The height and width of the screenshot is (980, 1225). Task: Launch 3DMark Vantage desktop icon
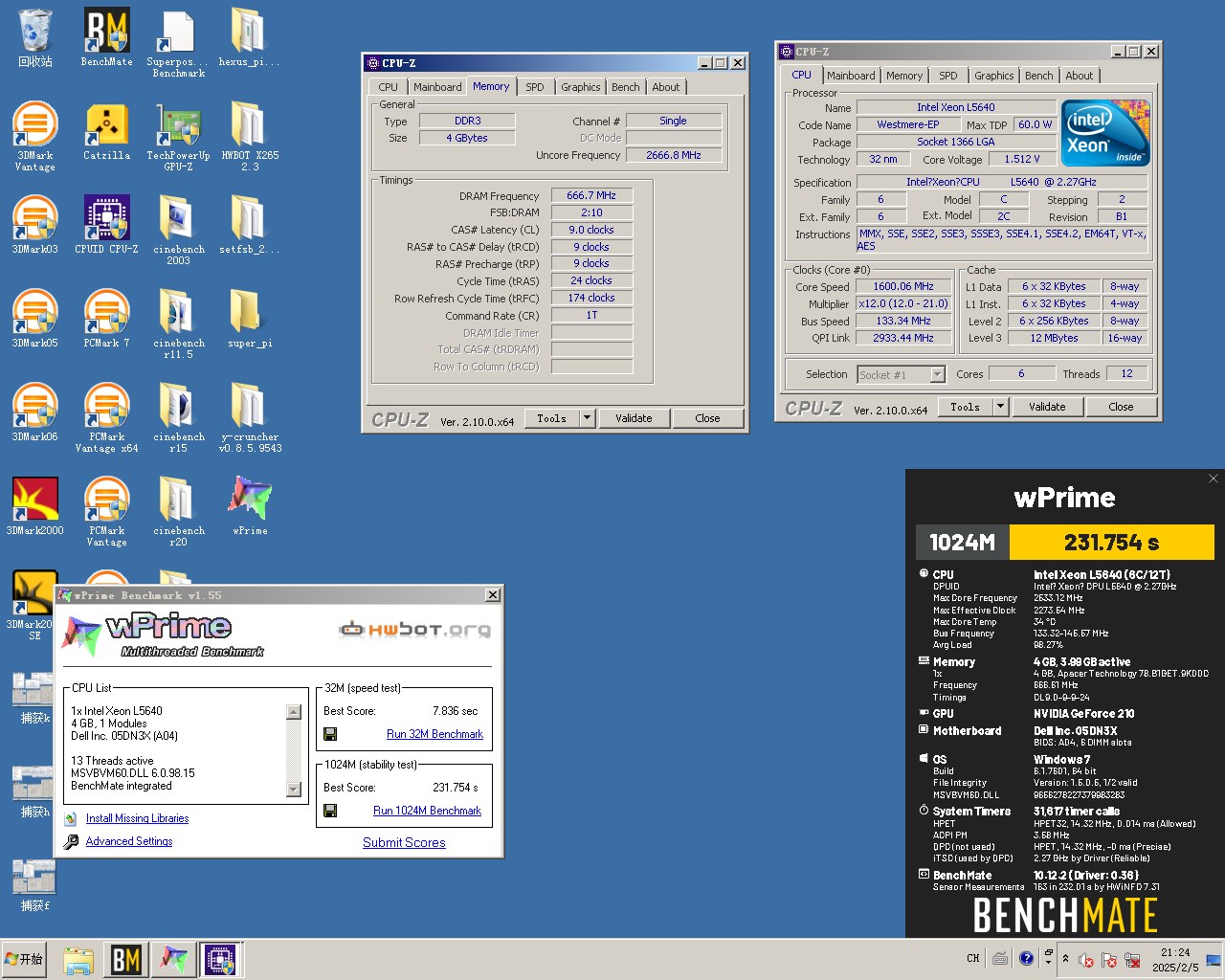coord(35,137)
